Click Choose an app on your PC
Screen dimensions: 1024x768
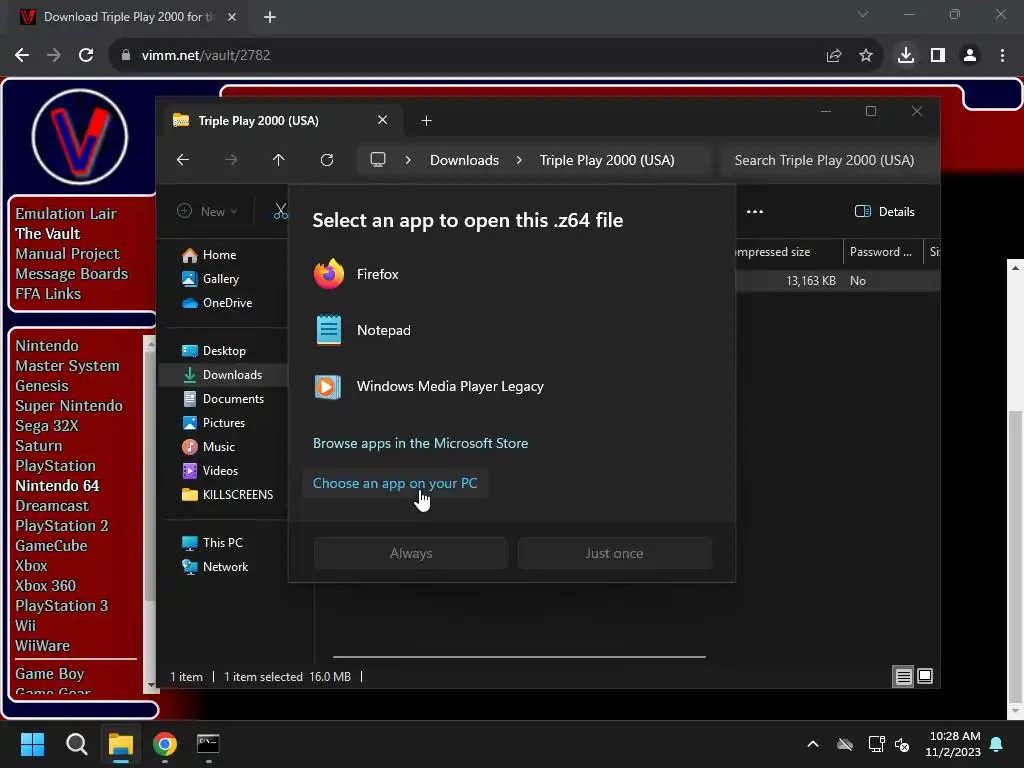tap(394, 483)
